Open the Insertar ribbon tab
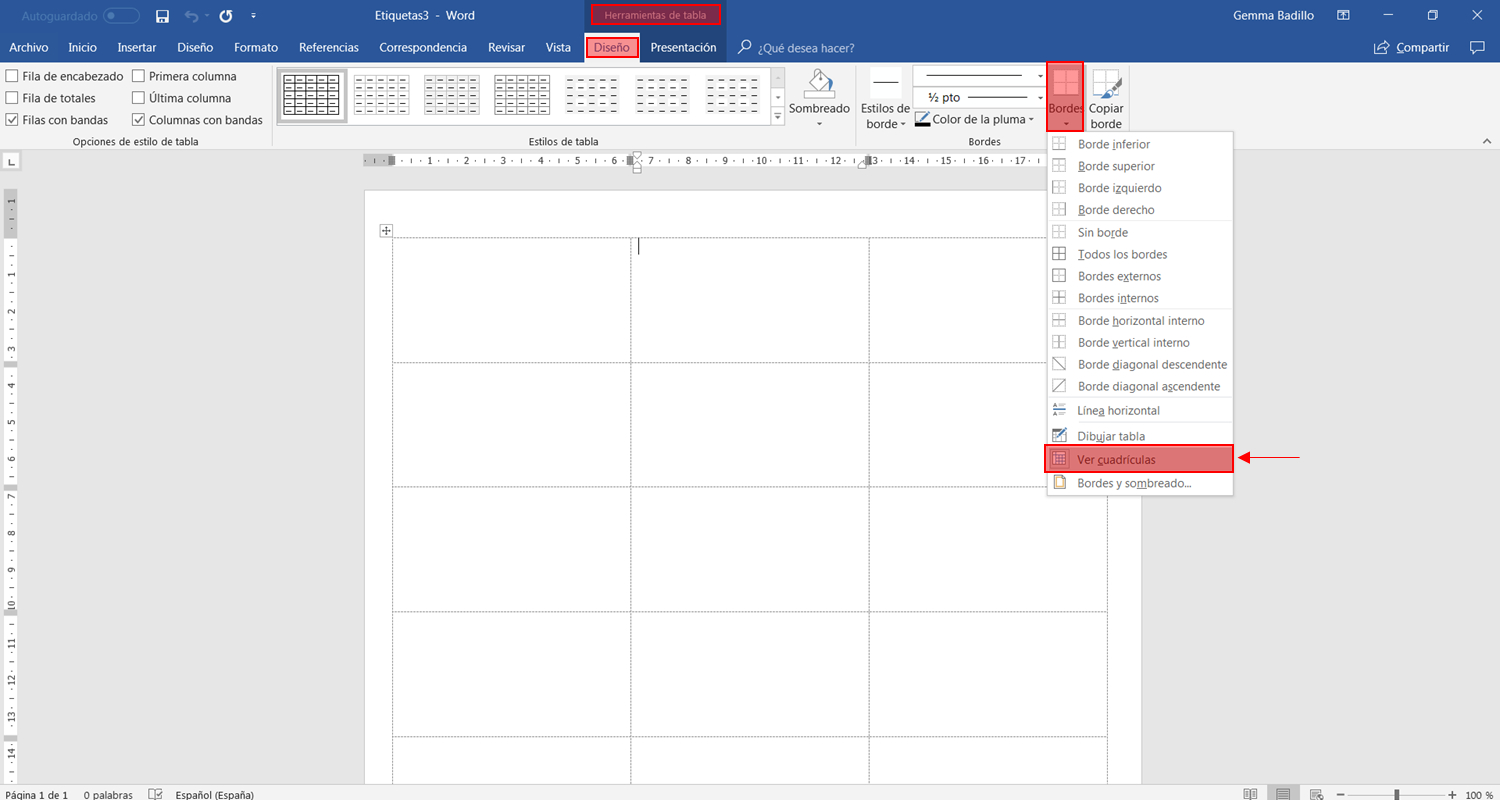The image size is (1500, 800). click(136, 47)
